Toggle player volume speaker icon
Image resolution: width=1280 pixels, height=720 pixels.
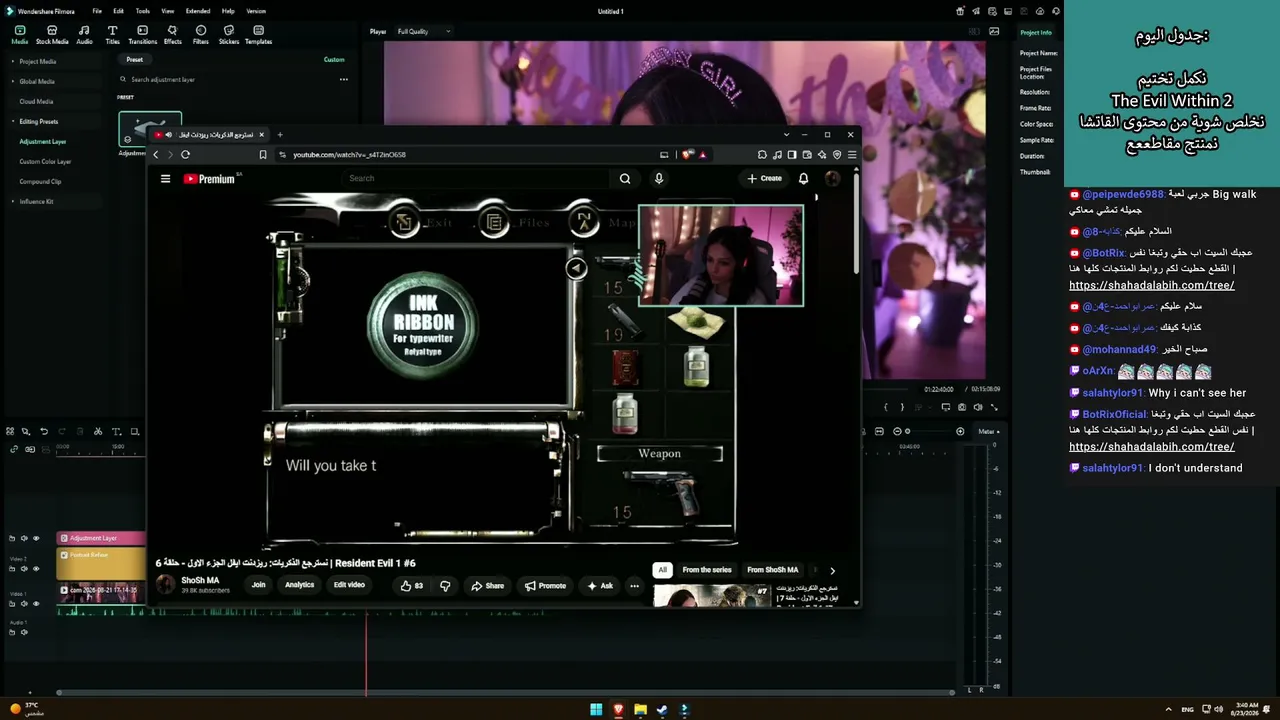pos(978,407)
